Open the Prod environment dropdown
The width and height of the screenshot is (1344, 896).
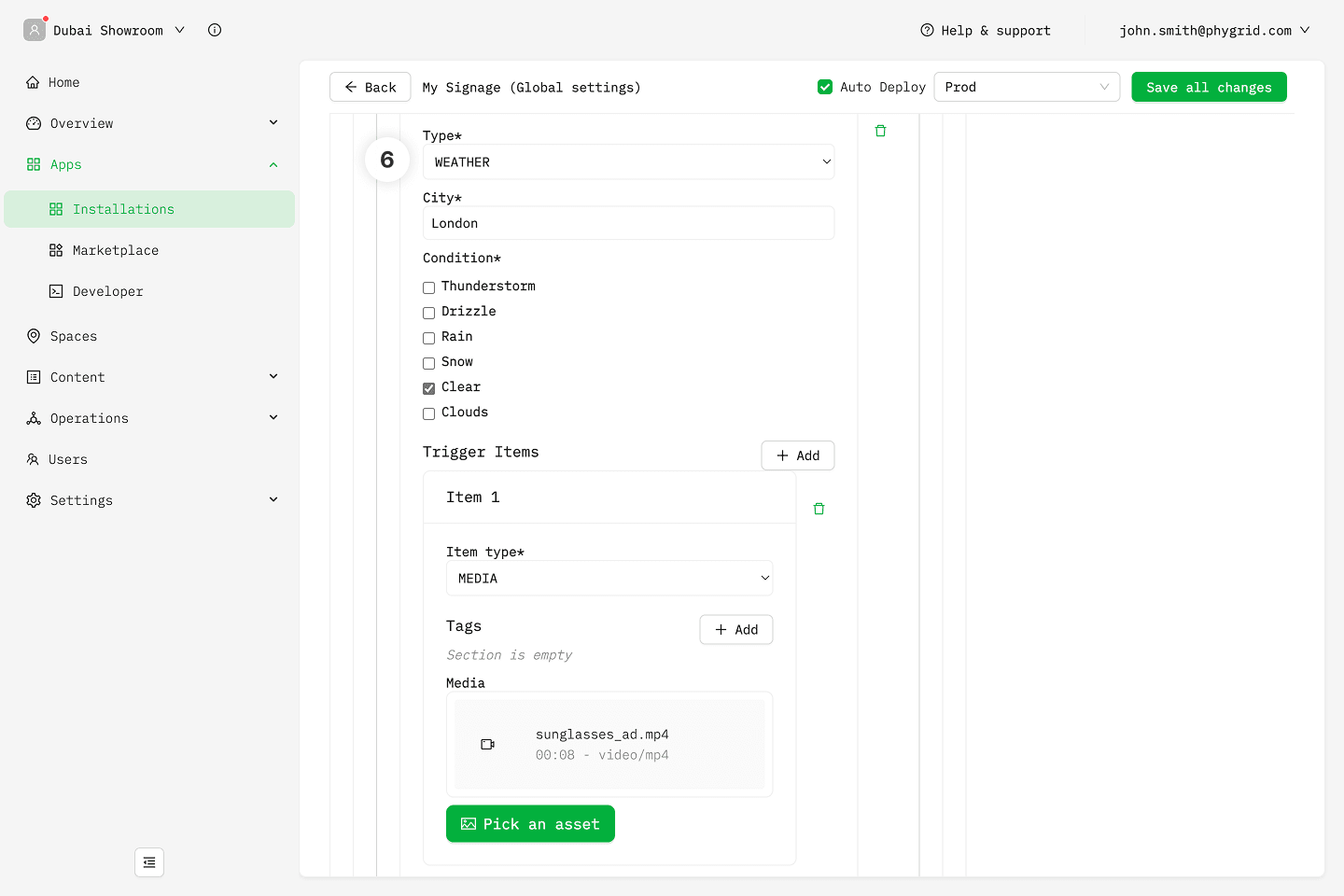[x=1026, y=87]
